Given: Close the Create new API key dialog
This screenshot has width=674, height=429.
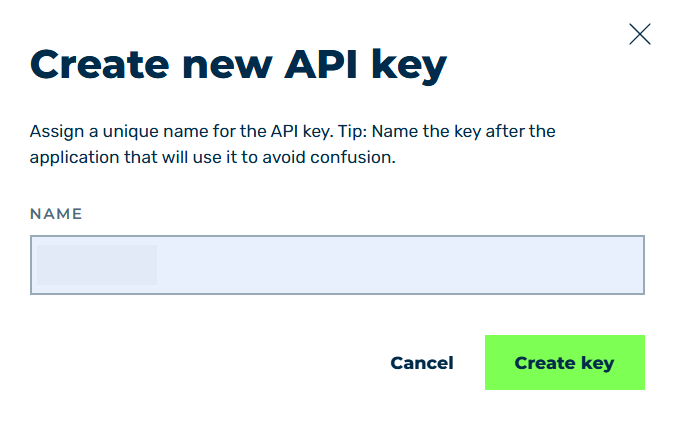Looking at the screenshot, I should [640, 34].
